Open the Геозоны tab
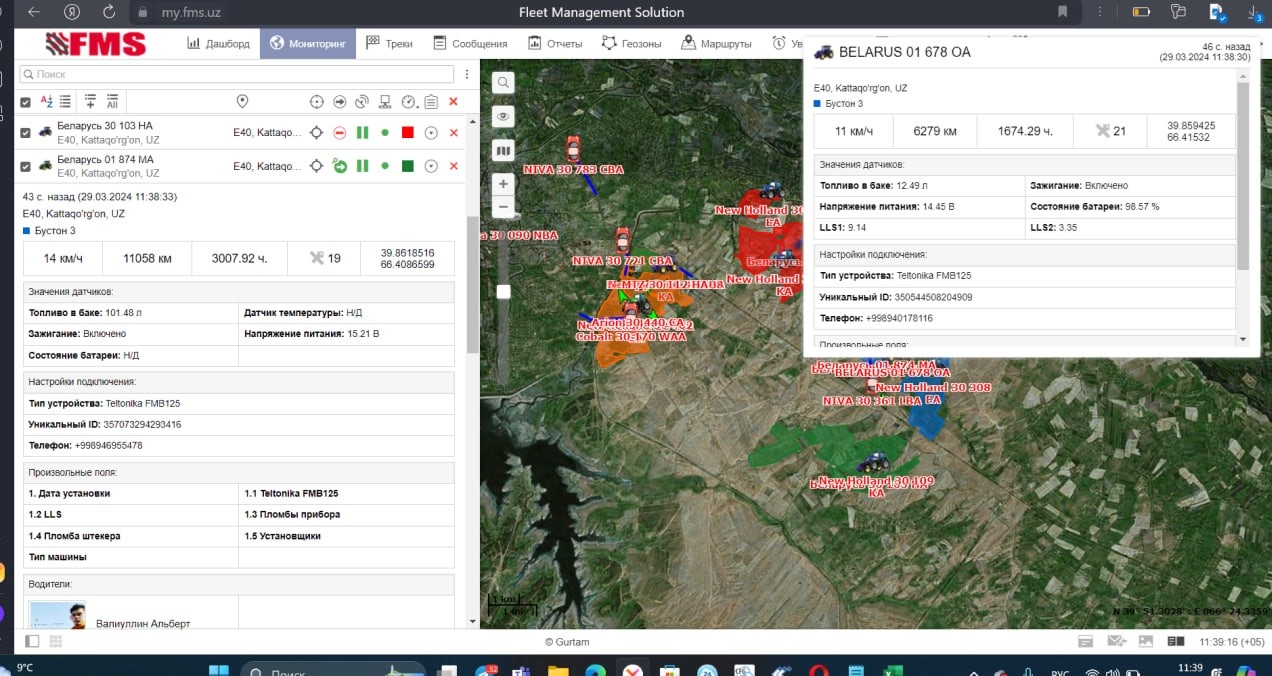Image resolution: width=1272 pixels, height=676 pixels. tap(631, 43)
